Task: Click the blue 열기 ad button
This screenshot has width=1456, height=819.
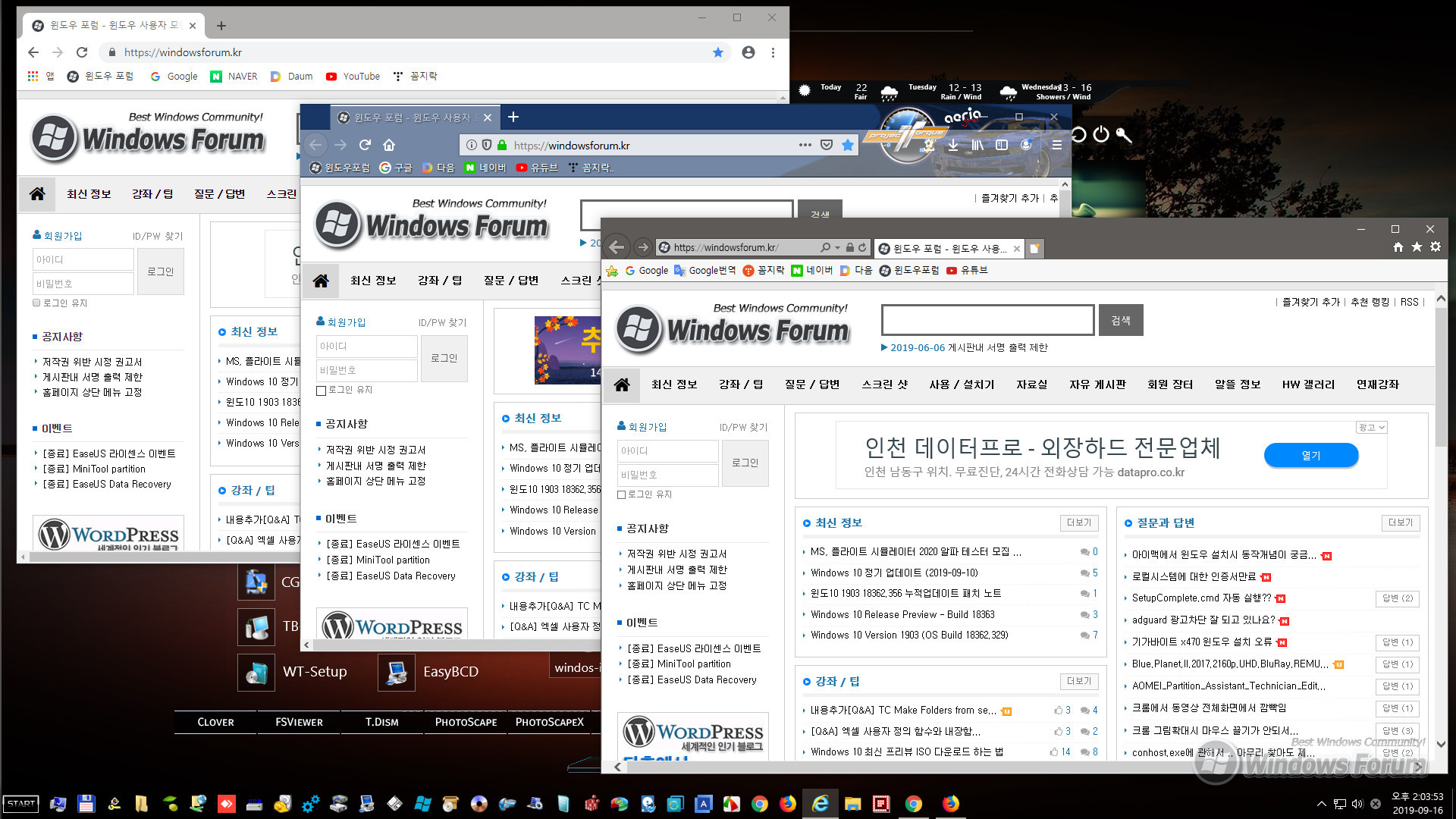Action: point(1311,455)
